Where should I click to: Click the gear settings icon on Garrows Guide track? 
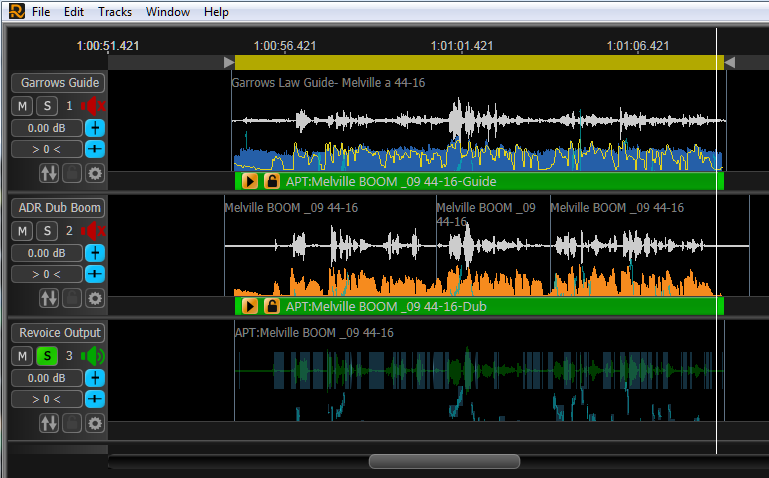pos(95,173)
